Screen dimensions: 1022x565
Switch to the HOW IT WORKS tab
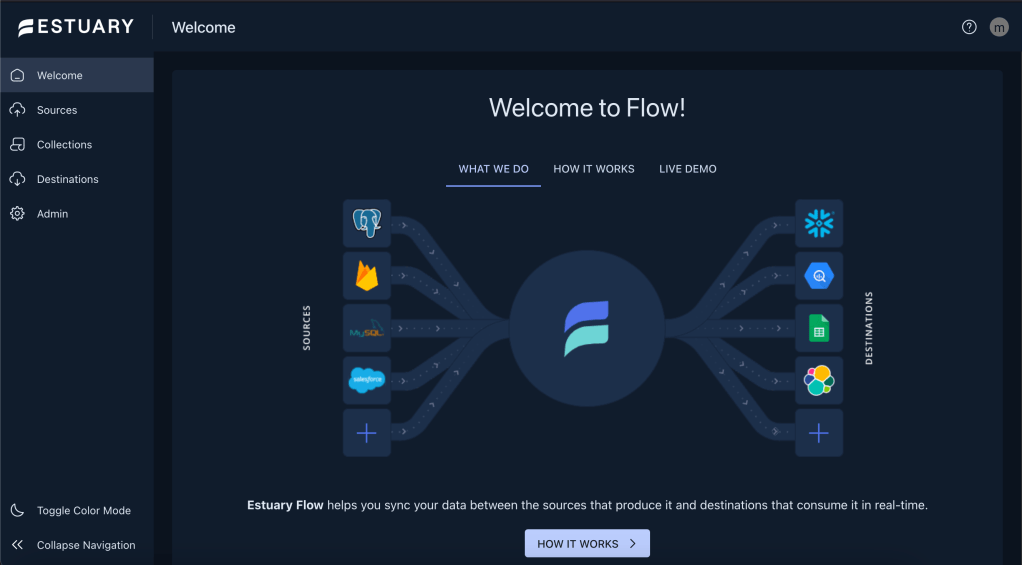point(594,169)
